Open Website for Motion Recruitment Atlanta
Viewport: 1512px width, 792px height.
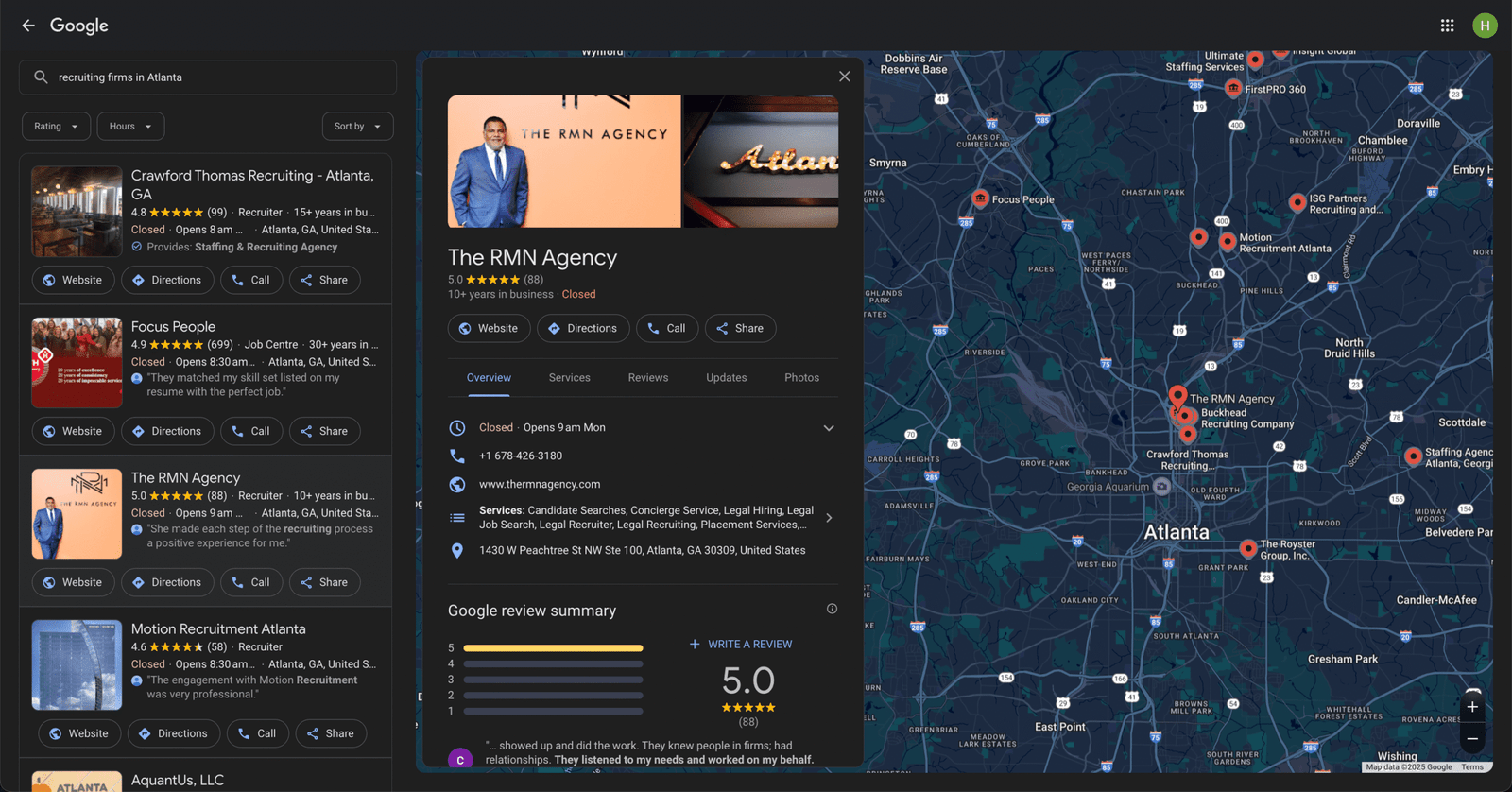point(79,734)
